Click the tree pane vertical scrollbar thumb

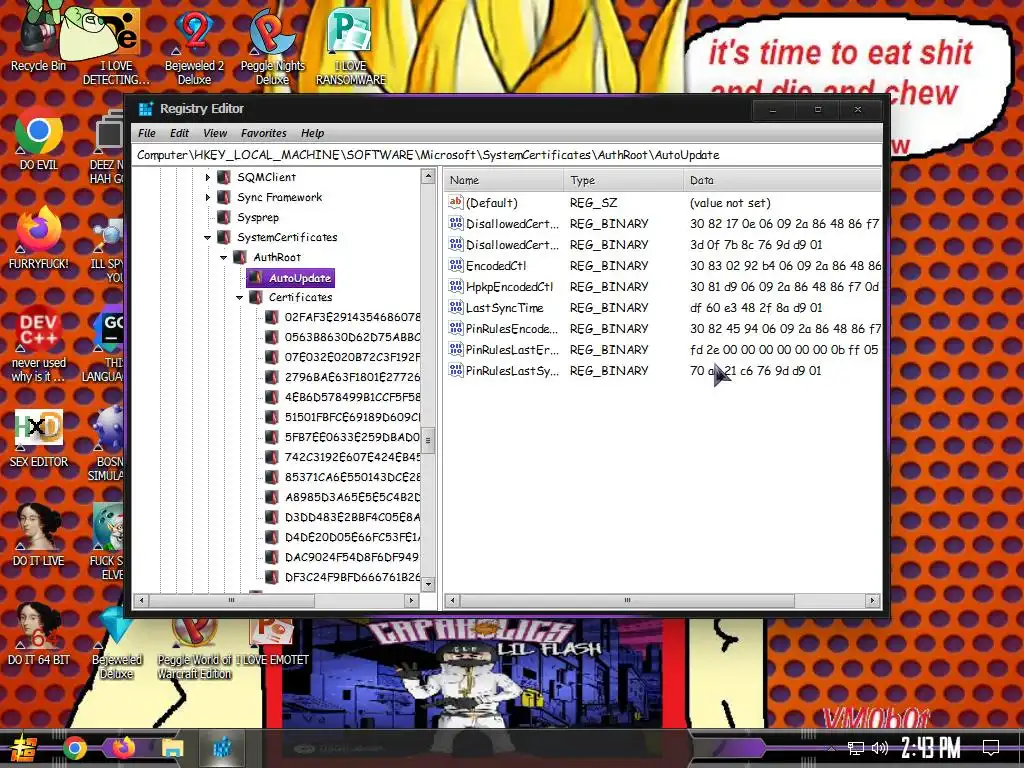tap(428, 440)
